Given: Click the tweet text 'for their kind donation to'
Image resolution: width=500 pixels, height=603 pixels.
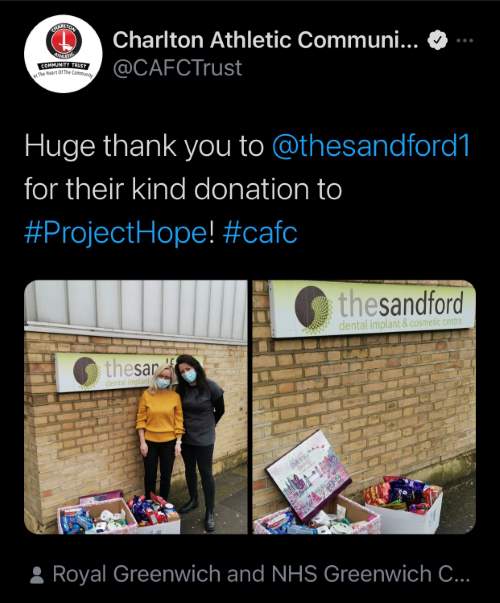Looking at the screenshot, I should [183, 189].
